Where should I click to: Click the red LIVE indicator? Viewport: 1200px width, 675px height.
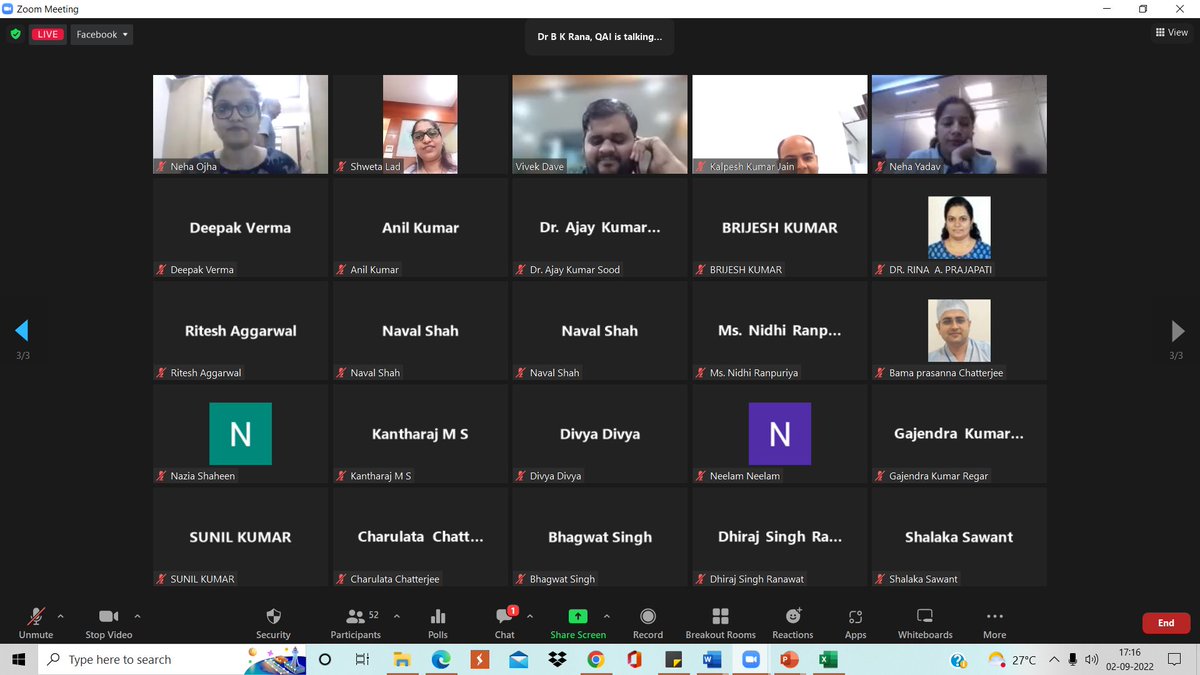click(x=48, y=34)
